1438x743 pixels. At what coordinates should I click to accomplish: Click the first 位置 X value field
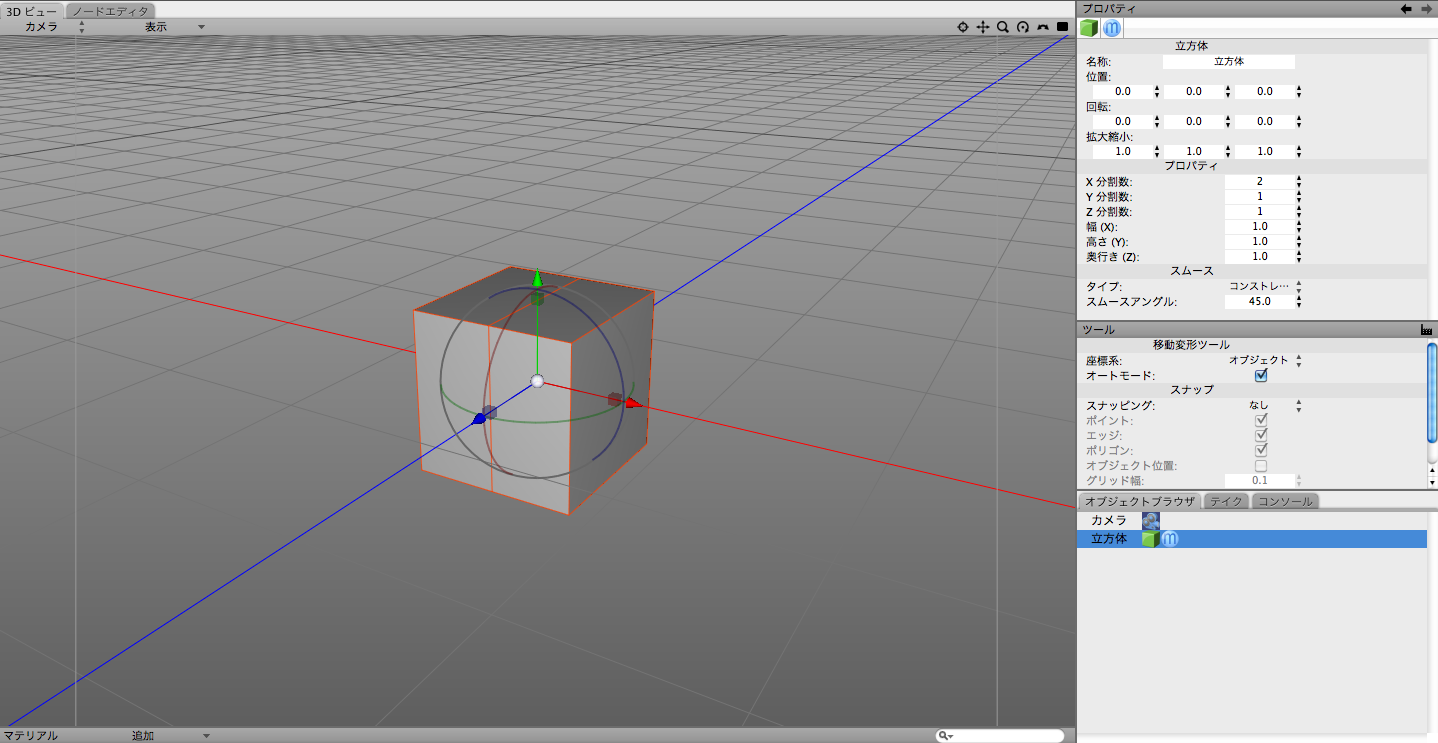(1122, 91)
